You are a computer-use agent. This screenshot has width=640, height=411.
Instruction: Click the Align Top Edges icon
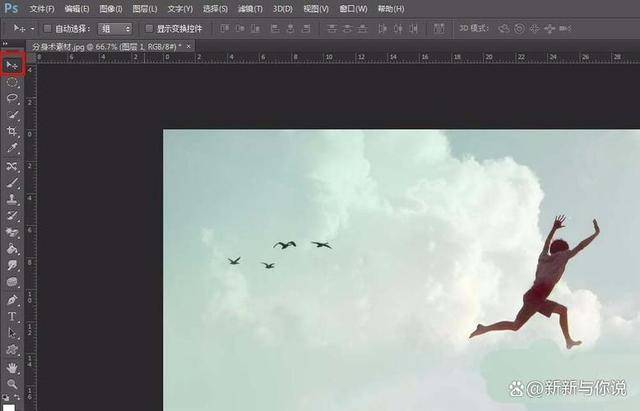click(x=224, y=29)
